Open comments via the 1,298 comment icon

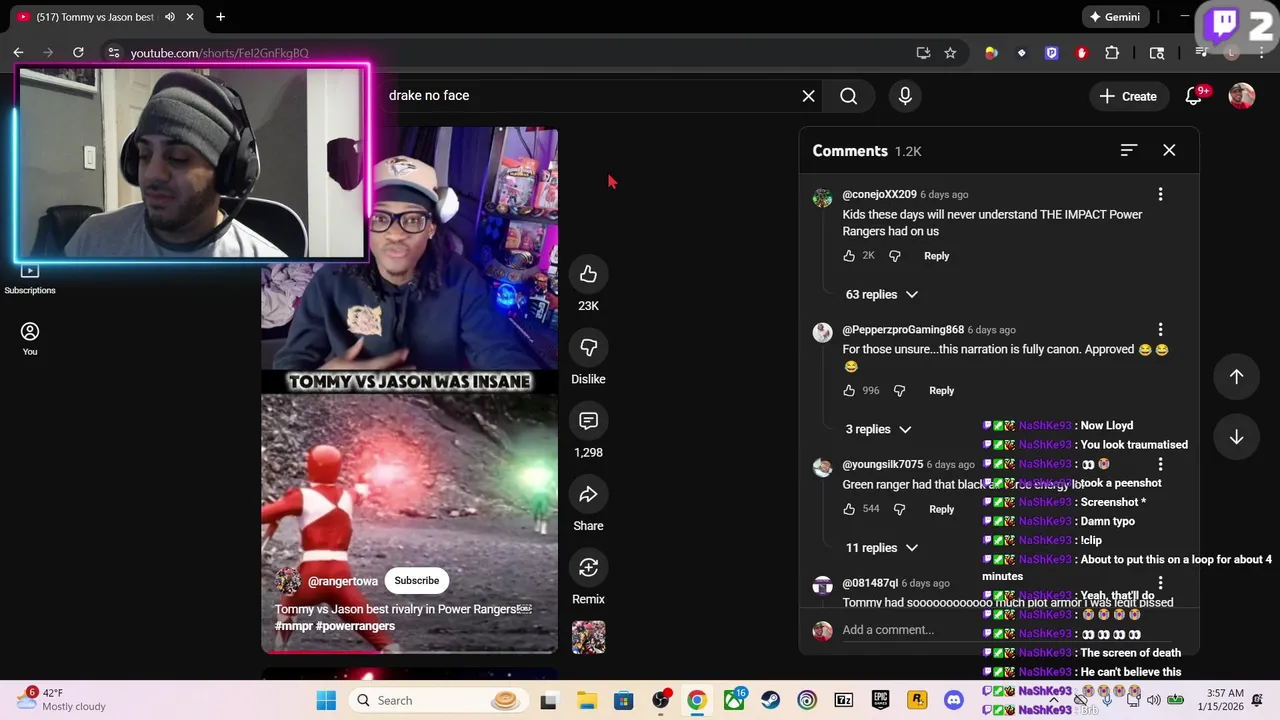tap(588, 421)
